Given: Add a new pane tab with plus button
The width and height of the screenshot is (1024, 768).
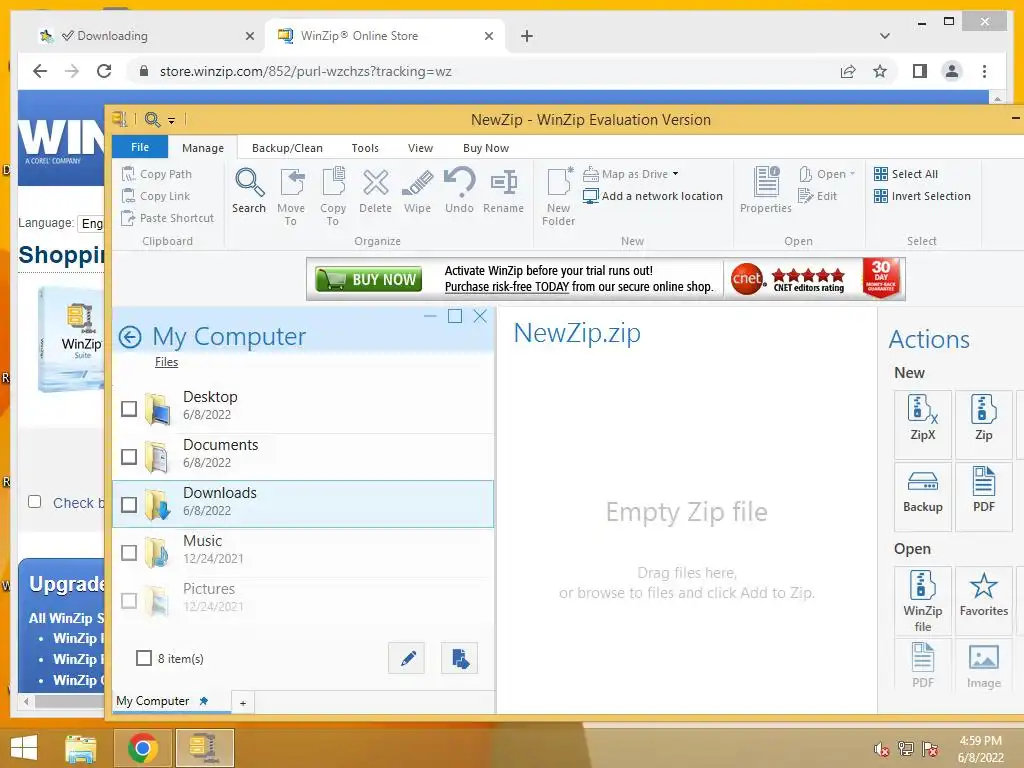Looking at the screenshot, I should [243, 703].
